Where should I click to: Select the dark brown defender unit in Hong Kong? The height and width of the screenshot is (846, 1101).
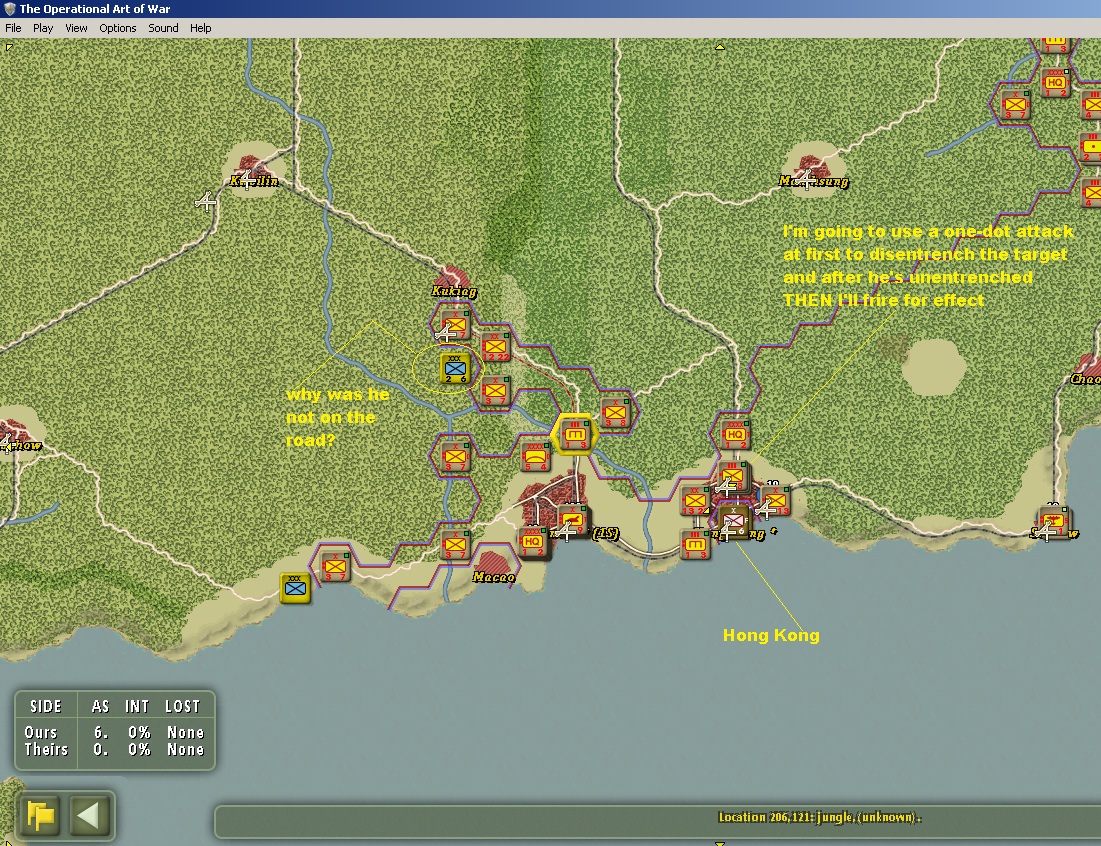[x=735, y=520]
